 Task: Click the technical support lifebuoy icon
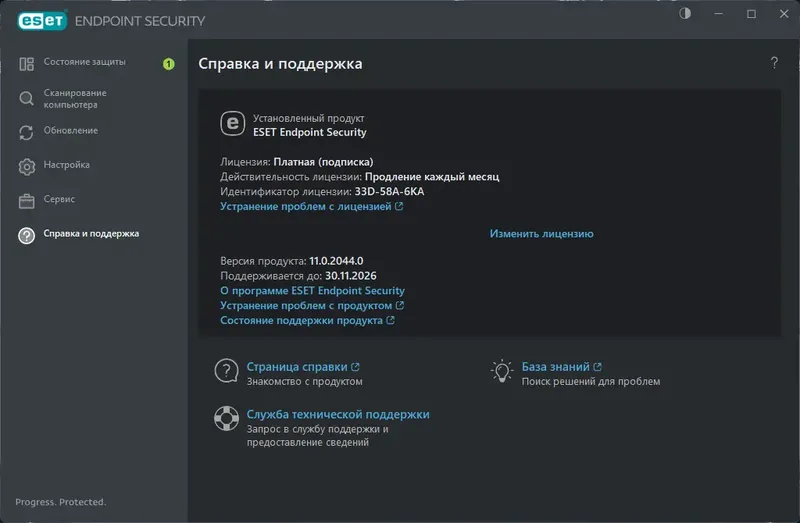pos(226,419)
